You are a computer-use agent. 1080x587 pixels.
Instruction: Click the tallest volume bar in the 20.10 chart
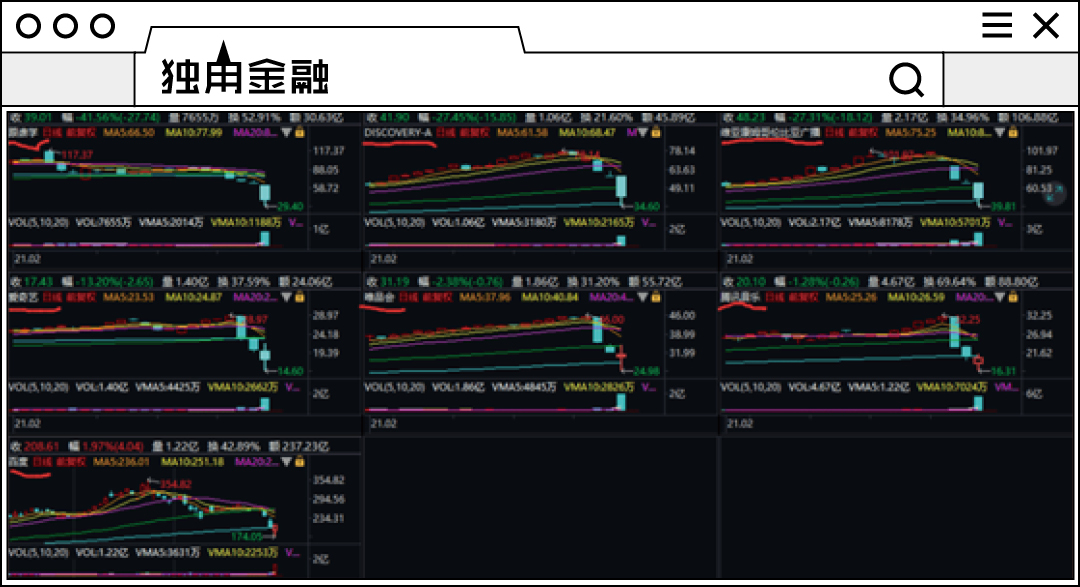click(x=978, y=404)
